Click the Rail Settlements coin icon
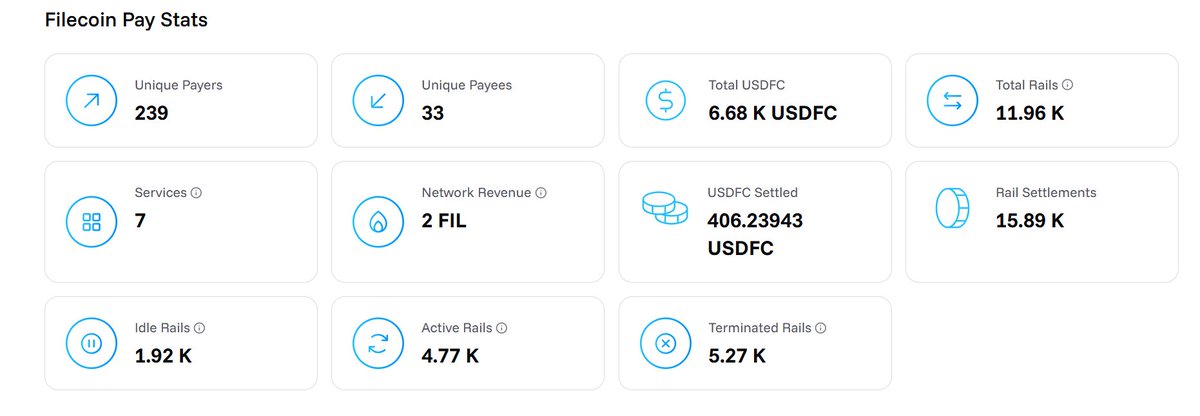Screen dimensions: 1200x416 (x=952, y=208)
